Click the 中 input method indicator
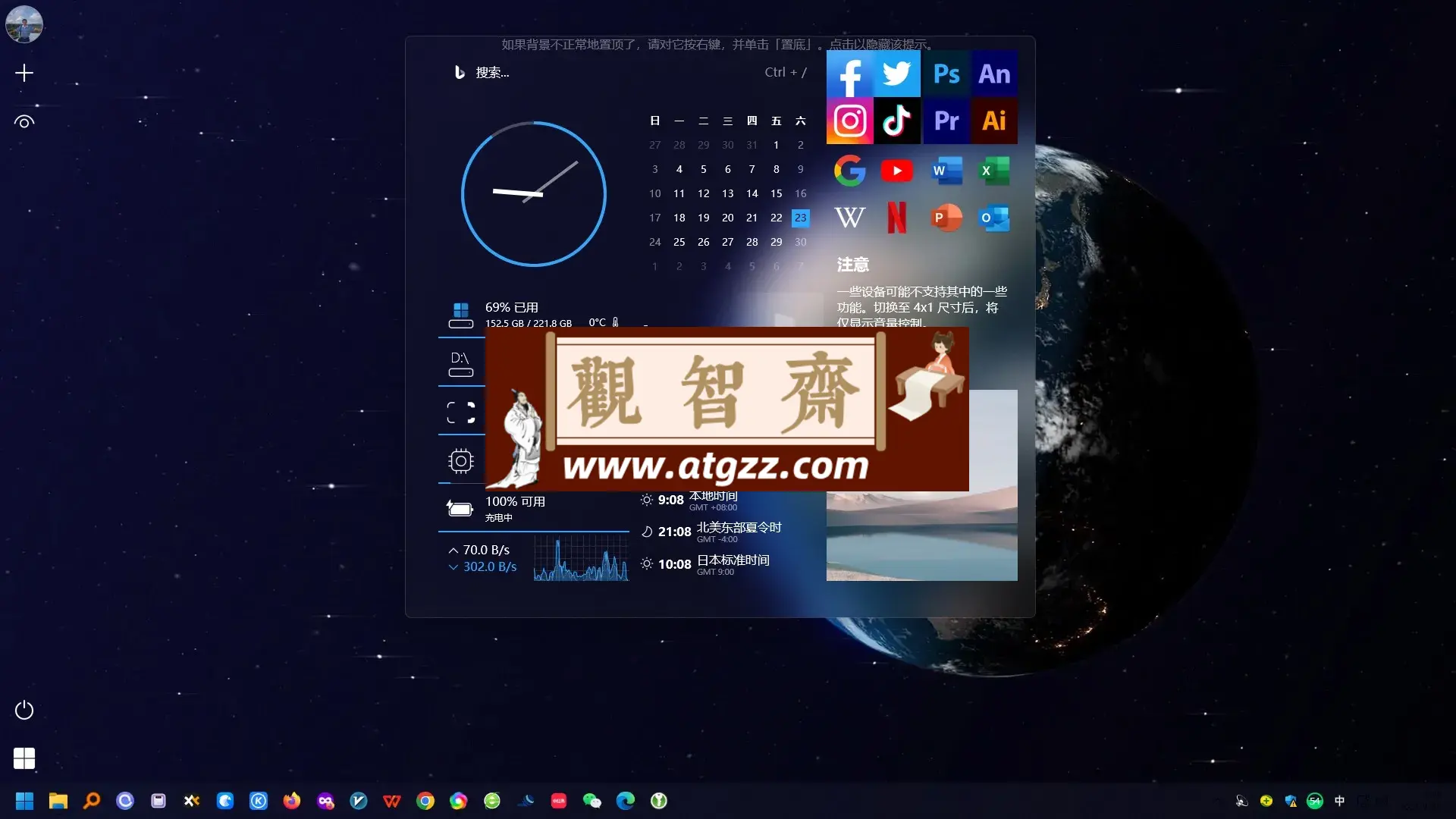 click(1340, 801)
